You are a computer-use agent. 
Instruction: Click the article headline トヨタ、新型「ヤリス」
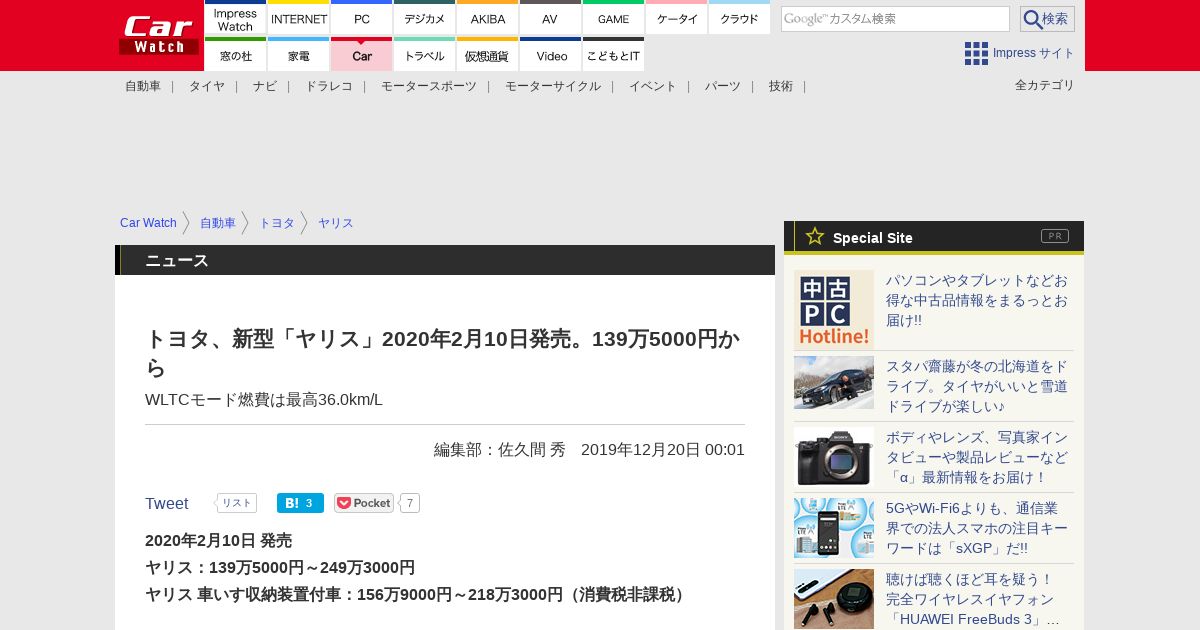[443, 353]
